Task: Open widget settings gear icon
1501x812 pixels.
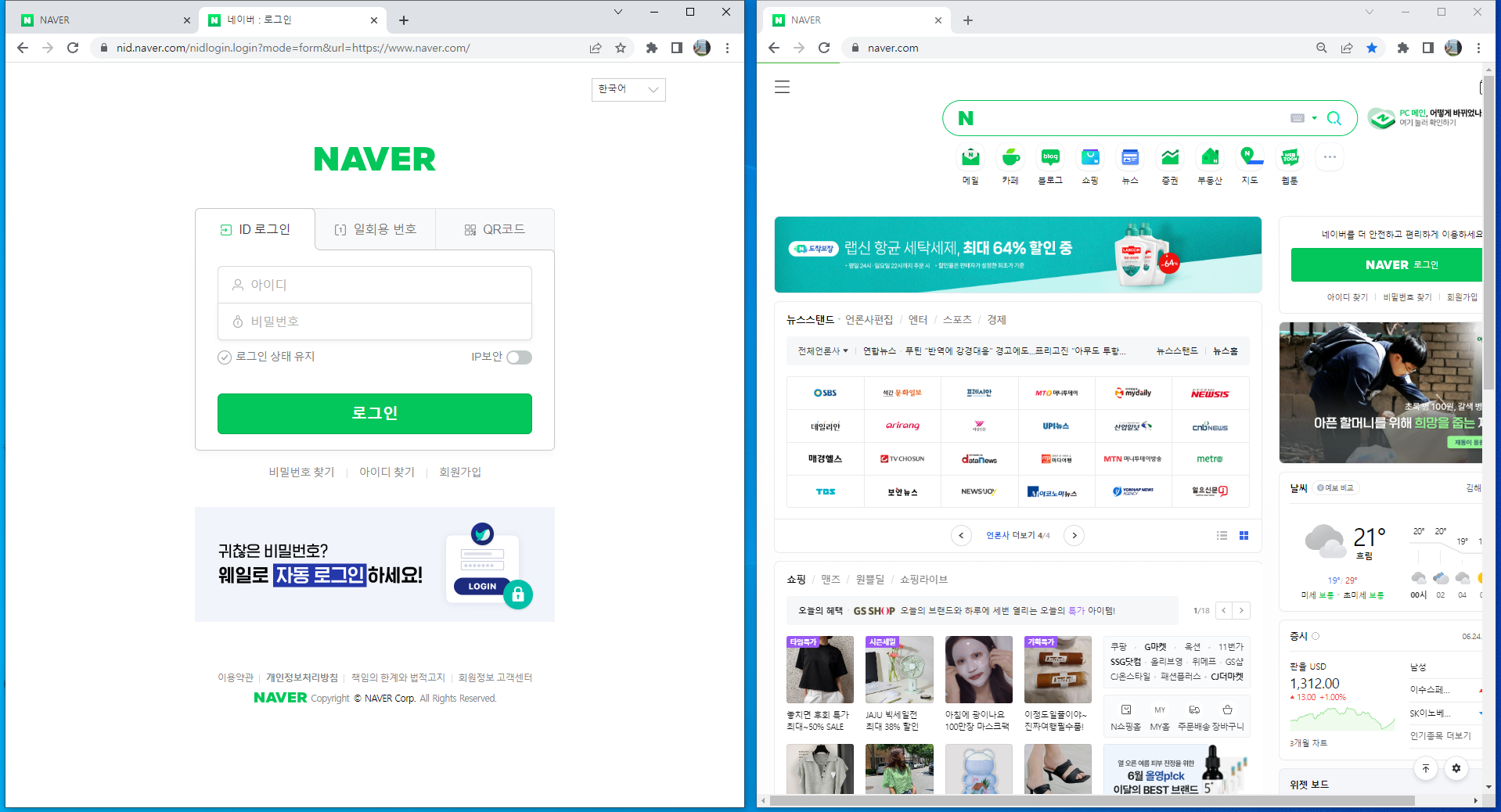Action: (x=1456, y=768)
